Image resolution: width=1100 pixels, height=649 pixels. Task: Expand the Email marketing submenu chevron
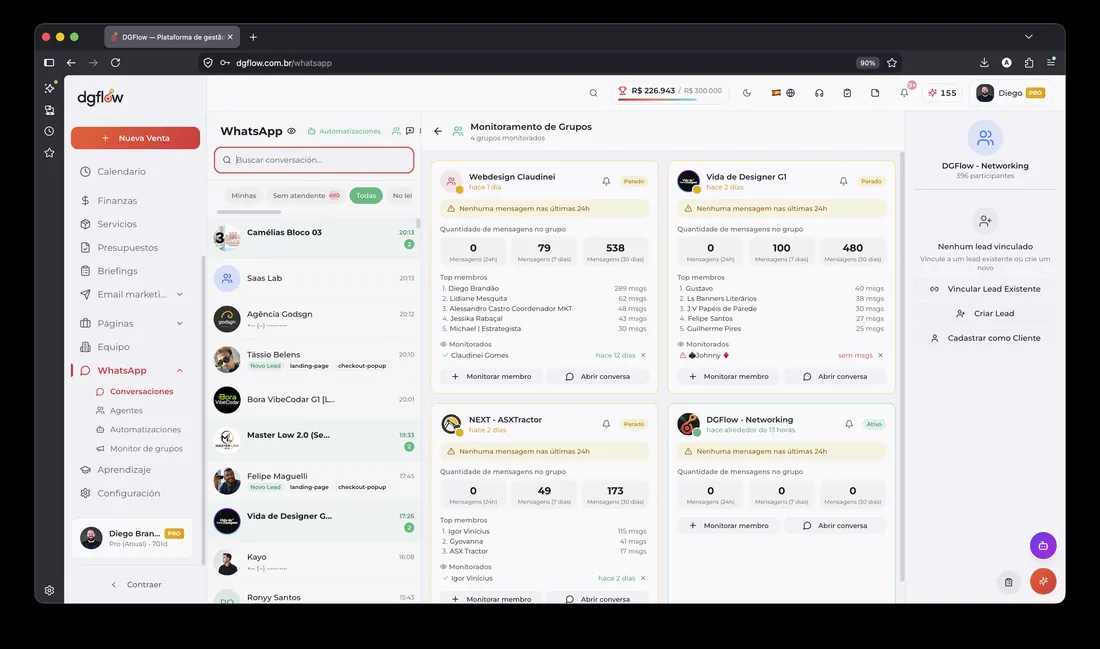click(180, 295)
